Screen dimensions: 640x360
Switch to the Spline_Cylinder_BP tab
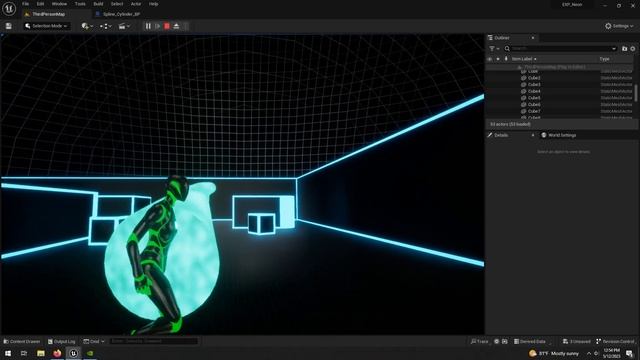click(121, 14)
